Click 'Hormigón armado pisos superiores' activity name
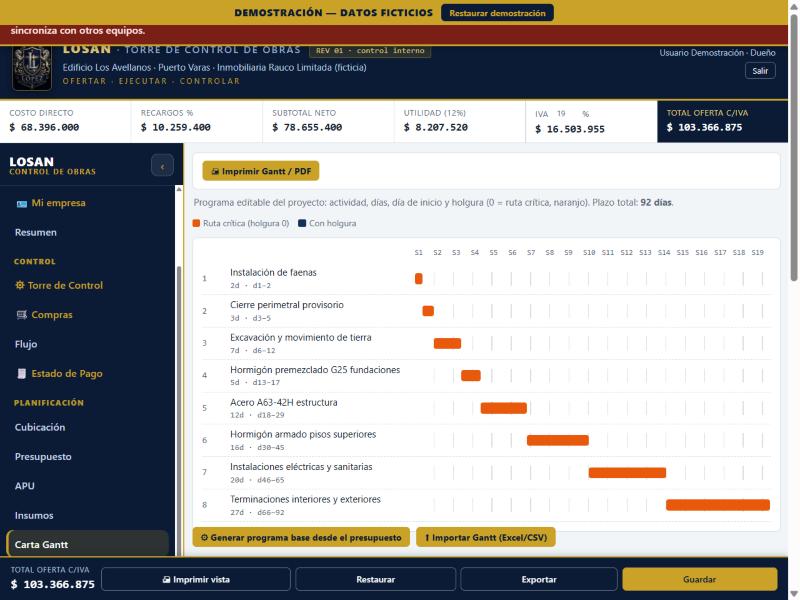Viewport: 800px width, 600px height. pyautogui.click(x=303, y=434)
